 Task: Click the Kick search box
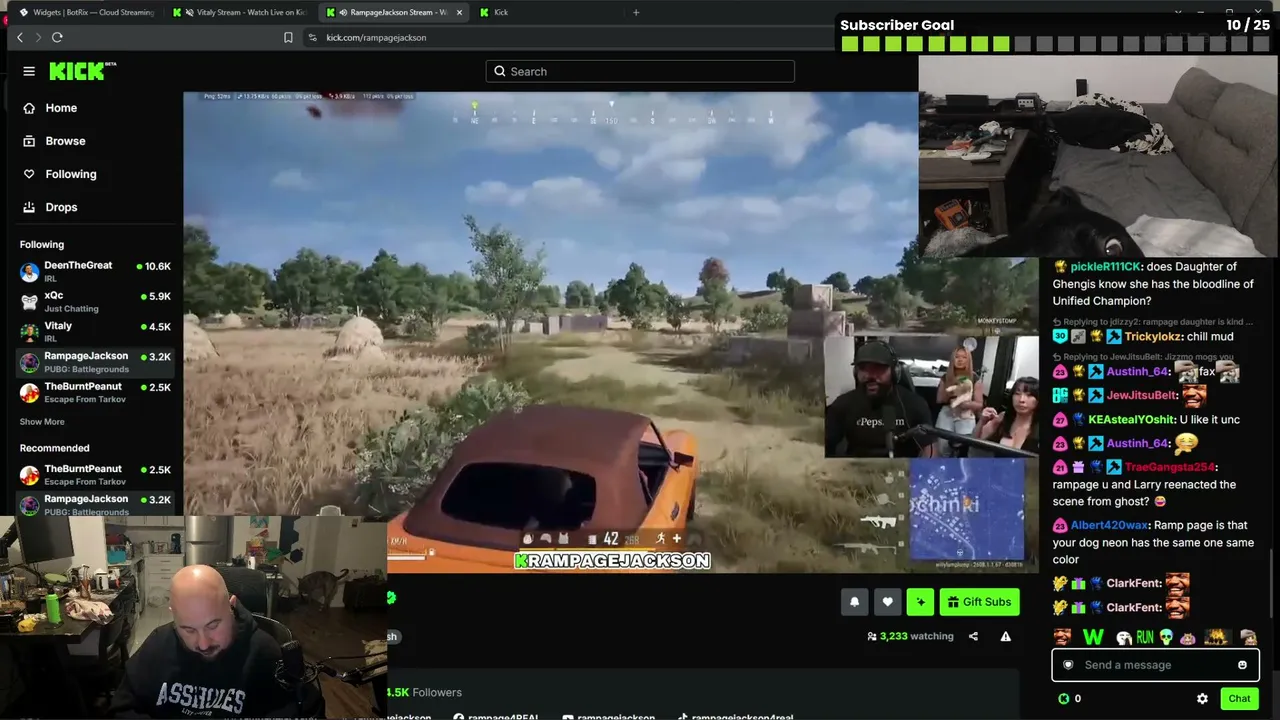coord(640,71)
